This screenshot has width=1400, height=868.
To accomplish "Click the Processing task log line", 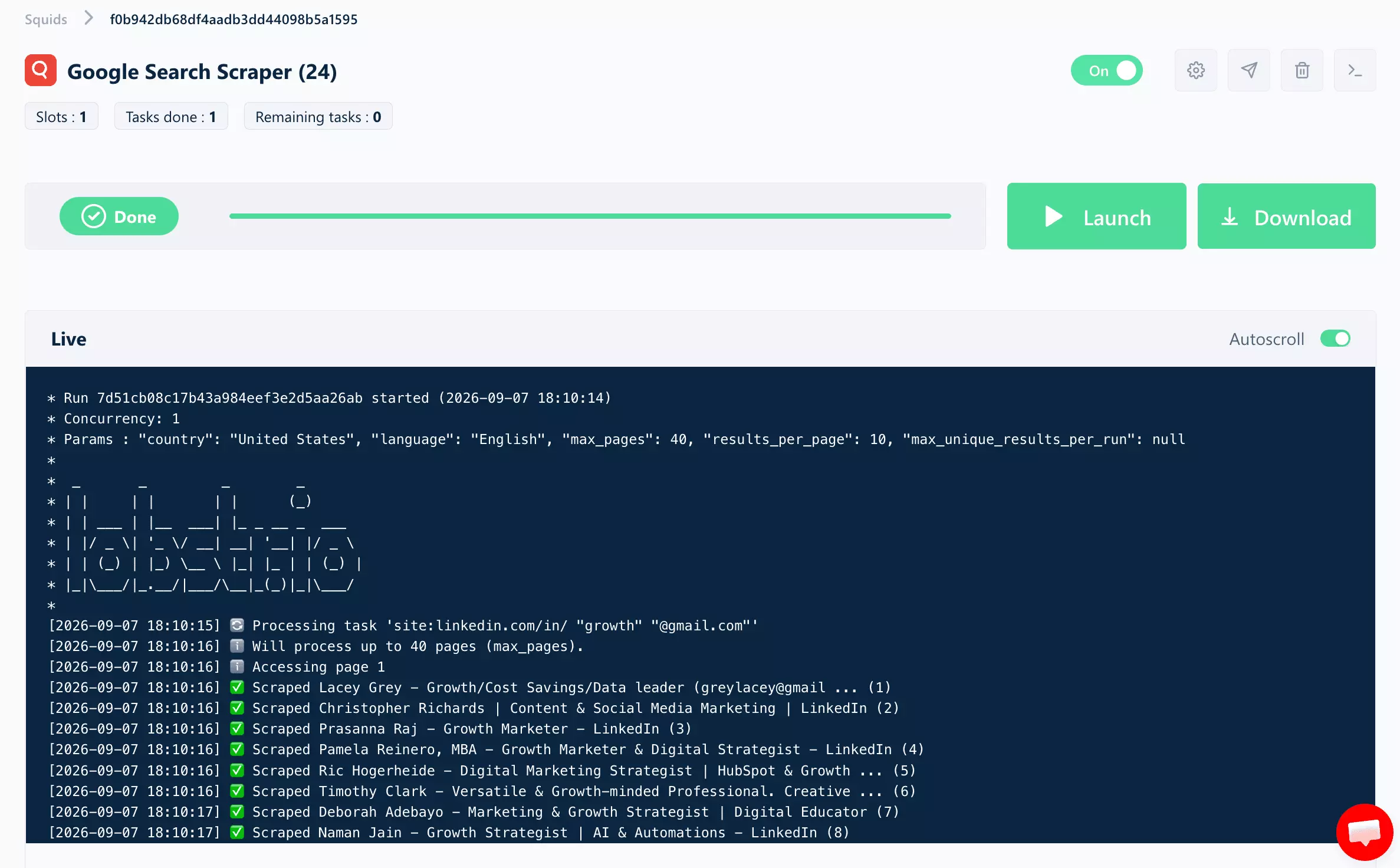I will pyautogui.click(x=403, y=626).
